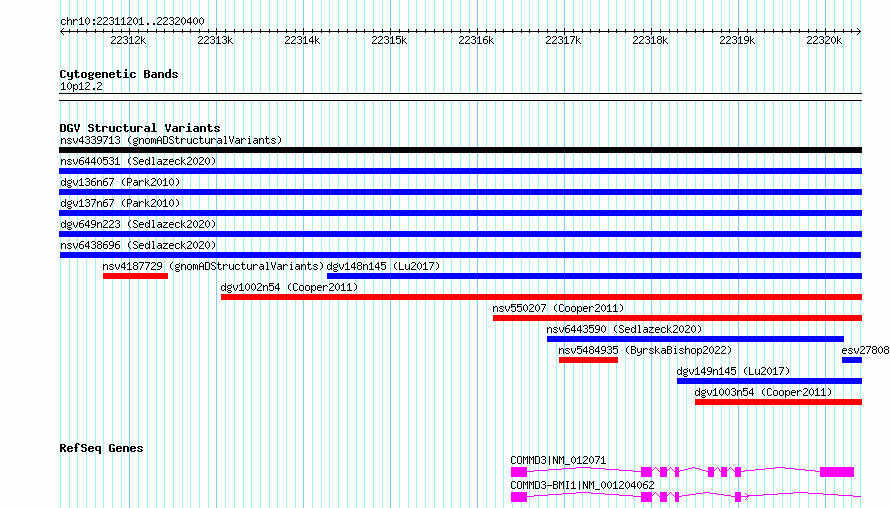Viewport: 890px width, 508px height.
Task: Click the last large exon of COMMD3 NM_012071
Action: 837,472
